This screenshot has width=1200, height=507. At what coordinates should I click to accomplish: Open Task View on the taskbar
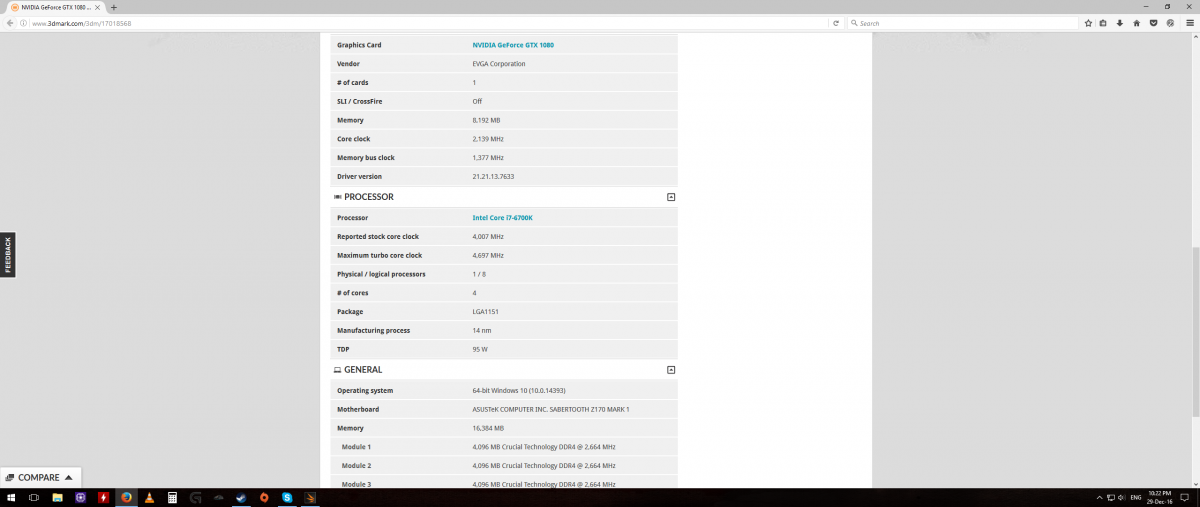coord(34,498)
